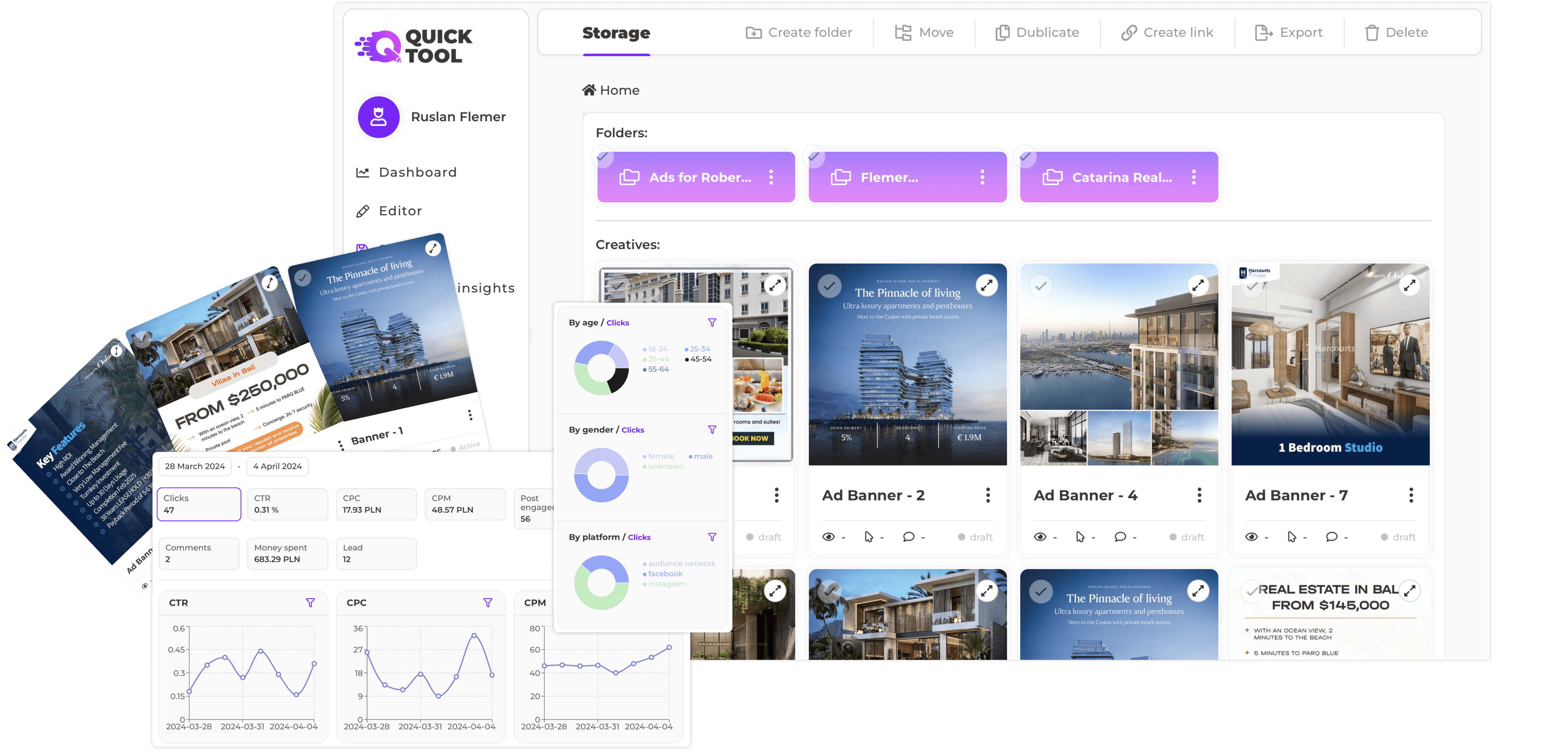Click the Delete toolbar button

1396,32
